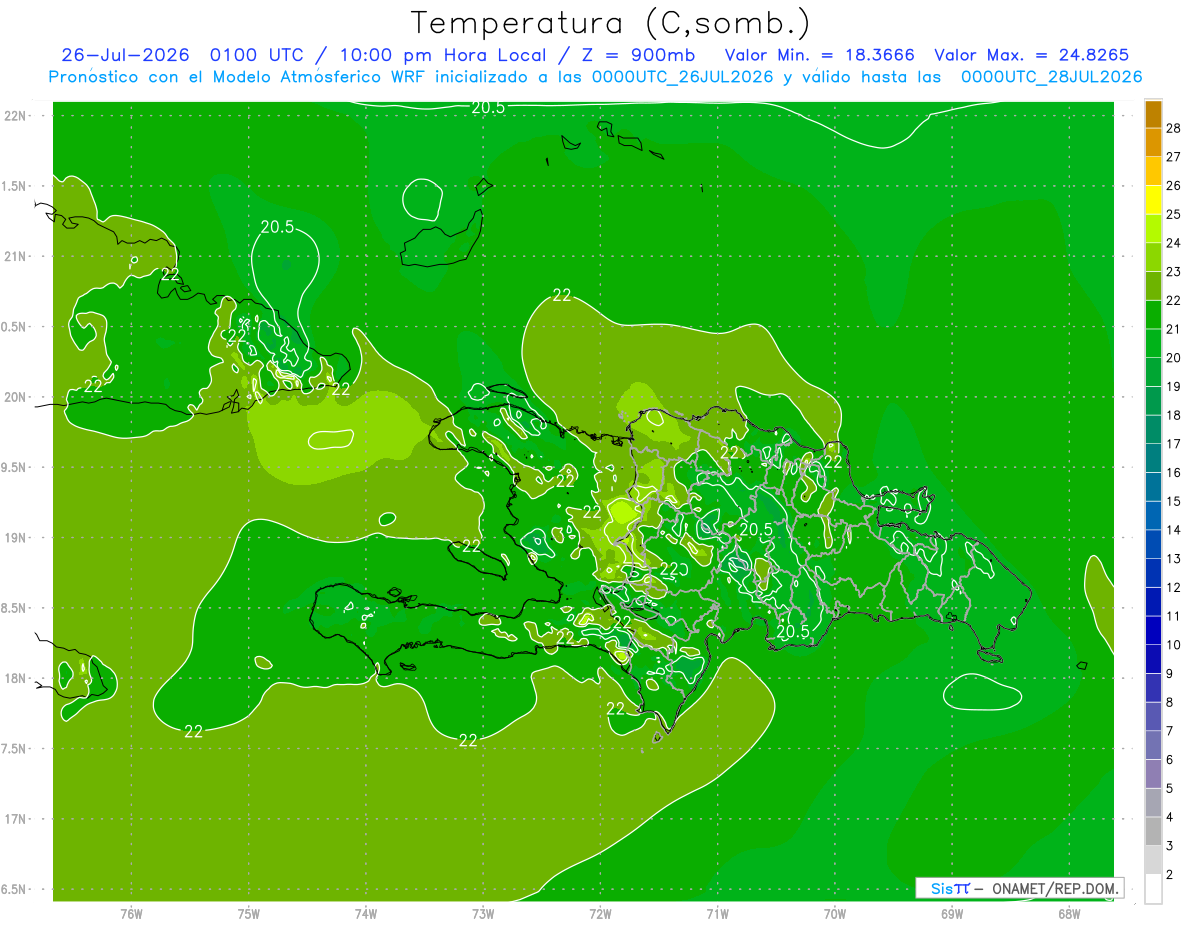
Task: Click the '20.5' contour label at the map's top edge
Action: point(488,108)
